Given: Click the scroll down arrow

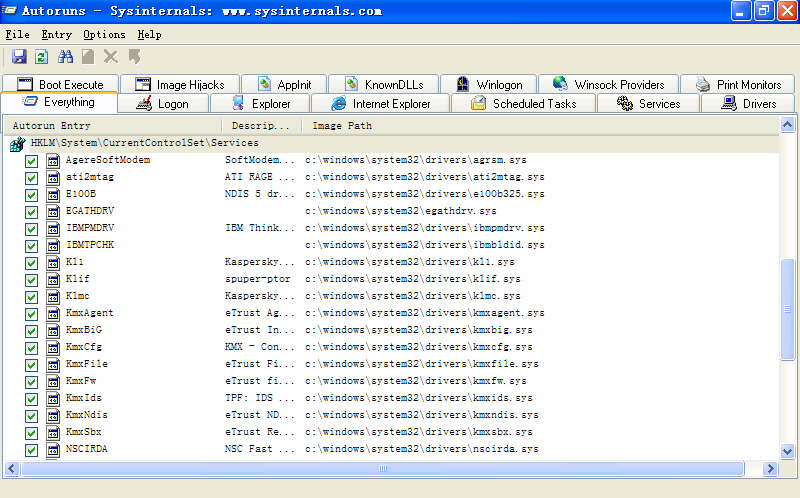Looking at the screenshot, I should click(788, 451).
